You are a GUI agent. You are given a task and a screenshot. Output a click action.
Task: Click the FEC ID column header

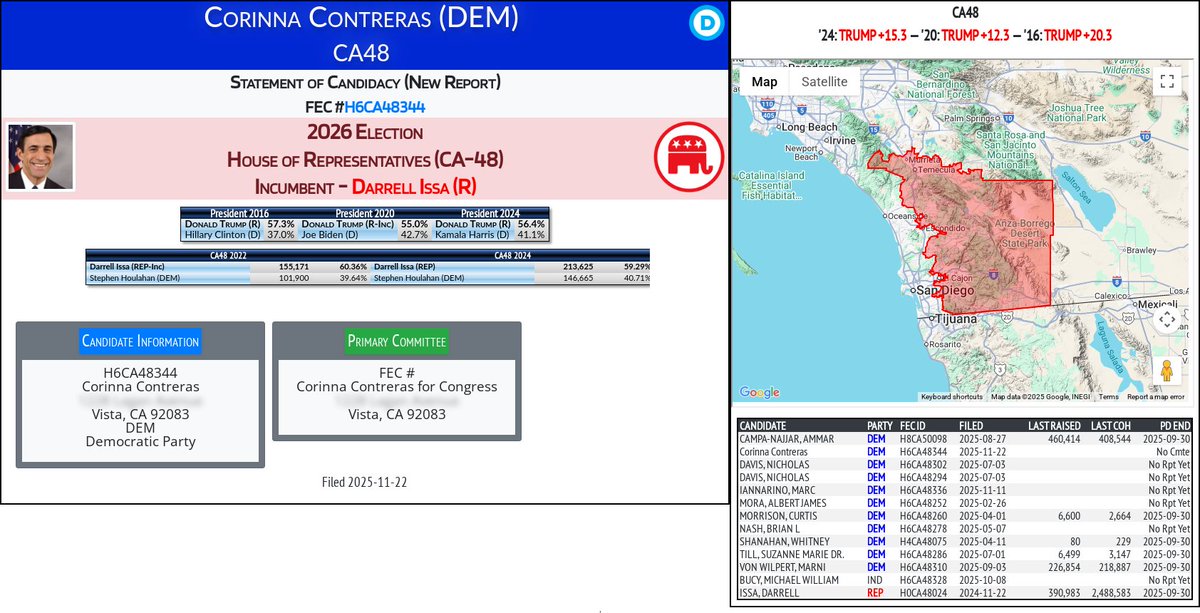coord(914,425)
